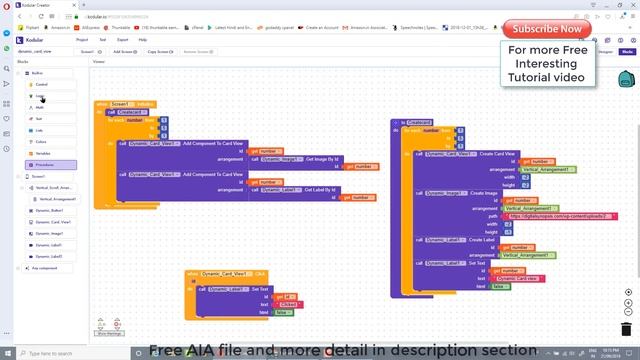
Task: Open the Text blocks drawer
Action: point(51,119)
